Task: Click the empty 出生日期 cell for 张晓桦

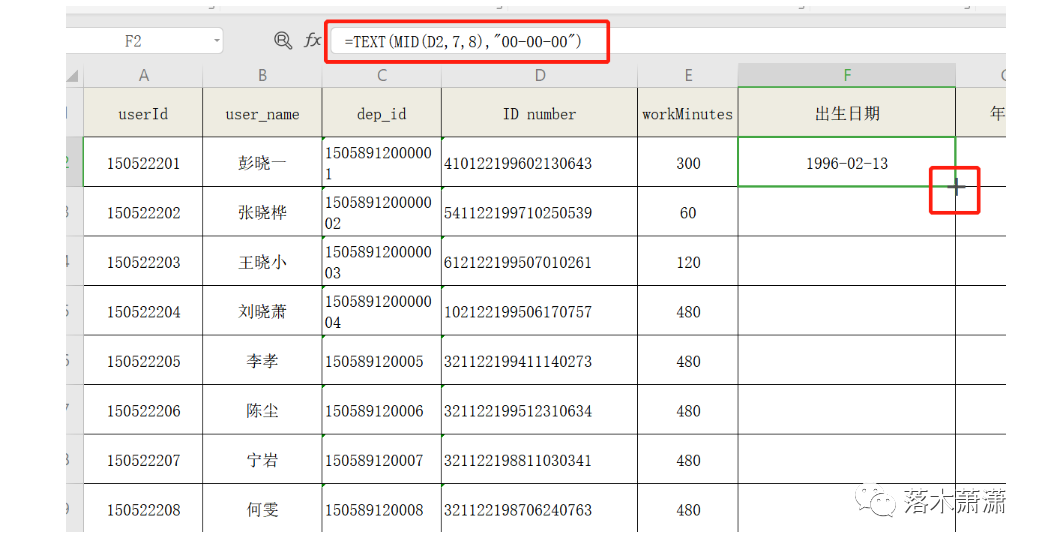Action: click(x=847, y=212)
